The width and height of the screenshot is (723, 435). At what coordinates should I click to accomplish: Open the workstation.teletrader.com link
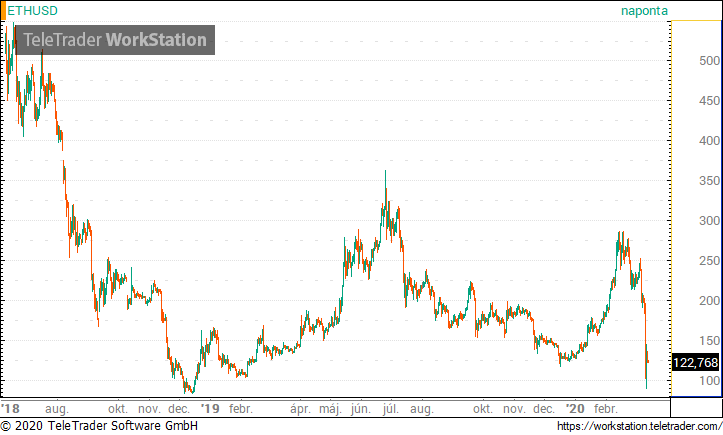pos(638,427)
